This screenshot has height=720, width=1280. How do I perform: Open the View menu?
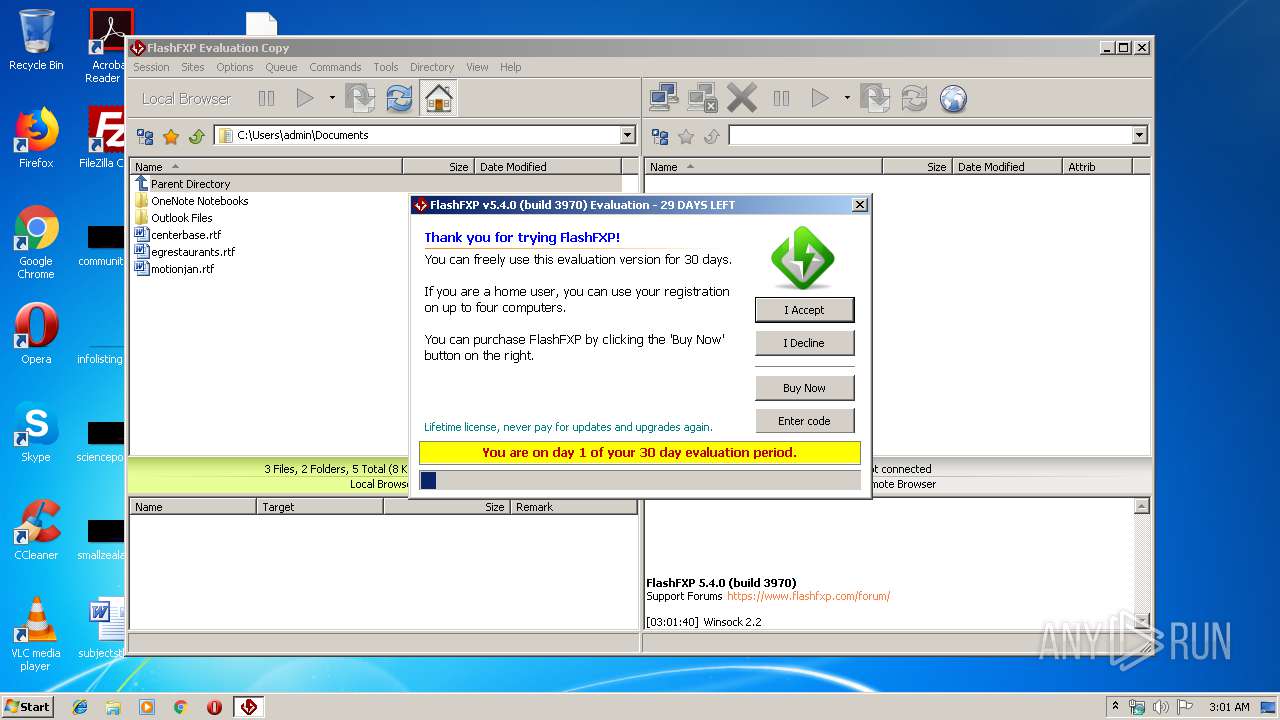point(477,67)
